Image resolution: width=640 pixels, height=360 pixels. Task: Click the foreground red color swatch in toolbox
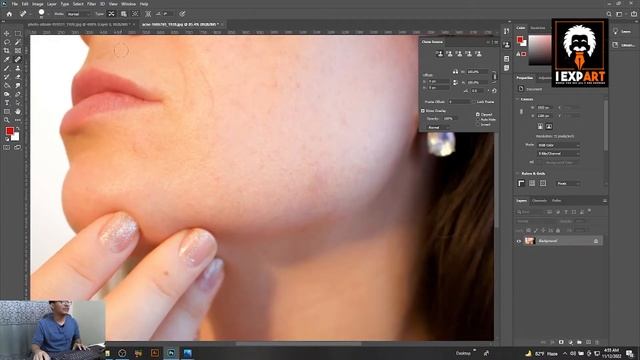9,131
